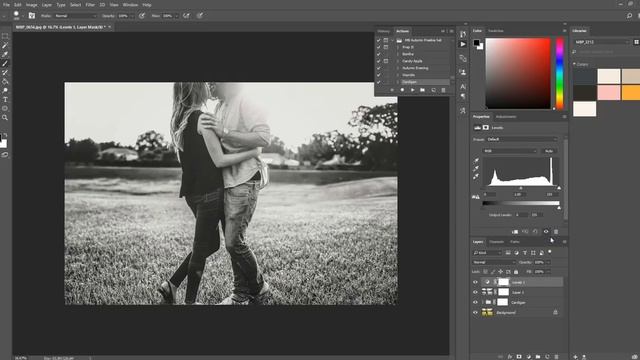Open the Window menu

pos(130,5)
